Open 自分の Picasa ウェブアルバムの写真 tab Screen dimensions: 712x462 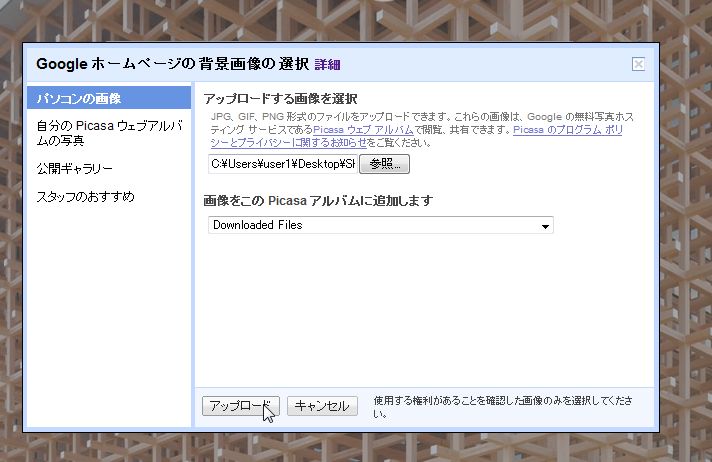tap(109, 133)
